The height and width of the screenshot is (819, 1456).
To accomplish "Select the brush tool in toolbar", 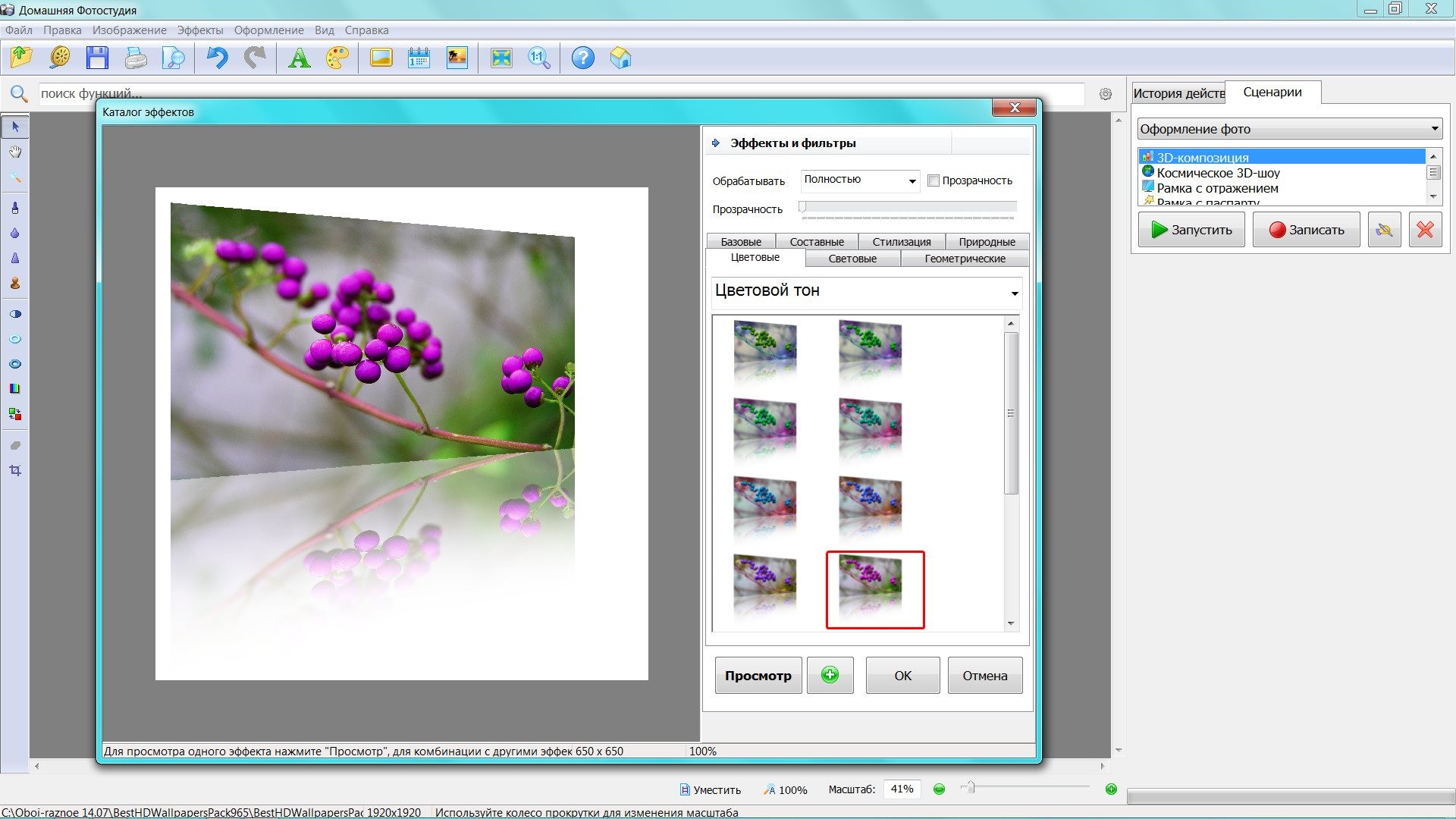I will click(x=14, y=207).
